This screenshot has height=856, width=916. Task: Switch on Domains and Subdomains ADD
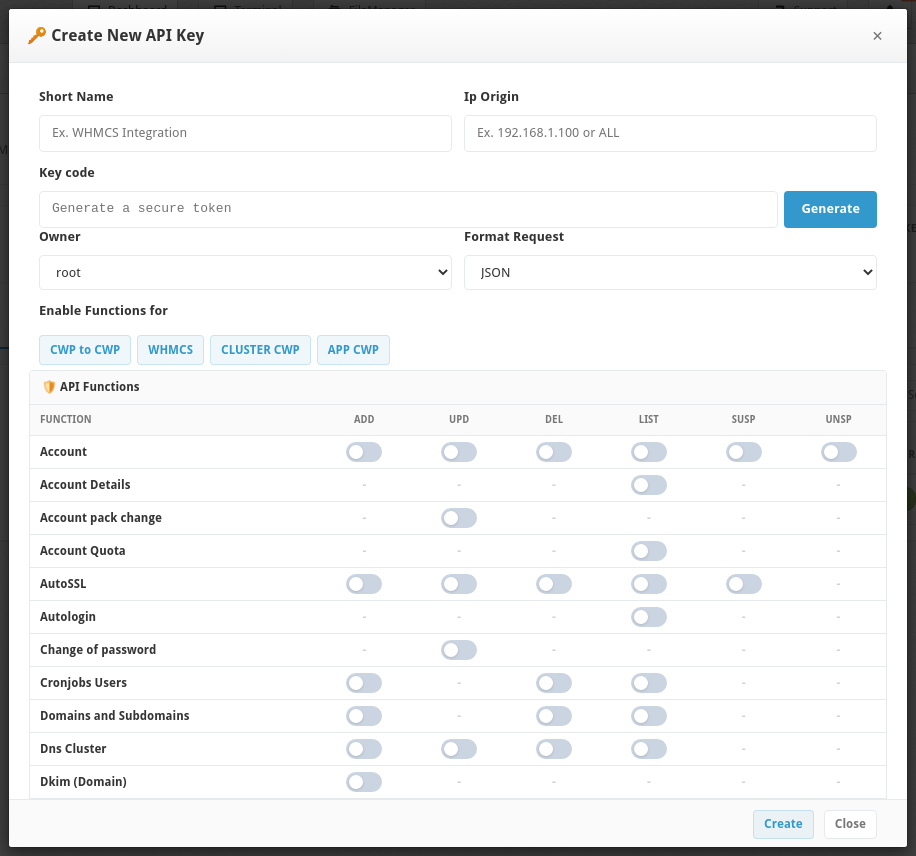click(x=364, y=716)
